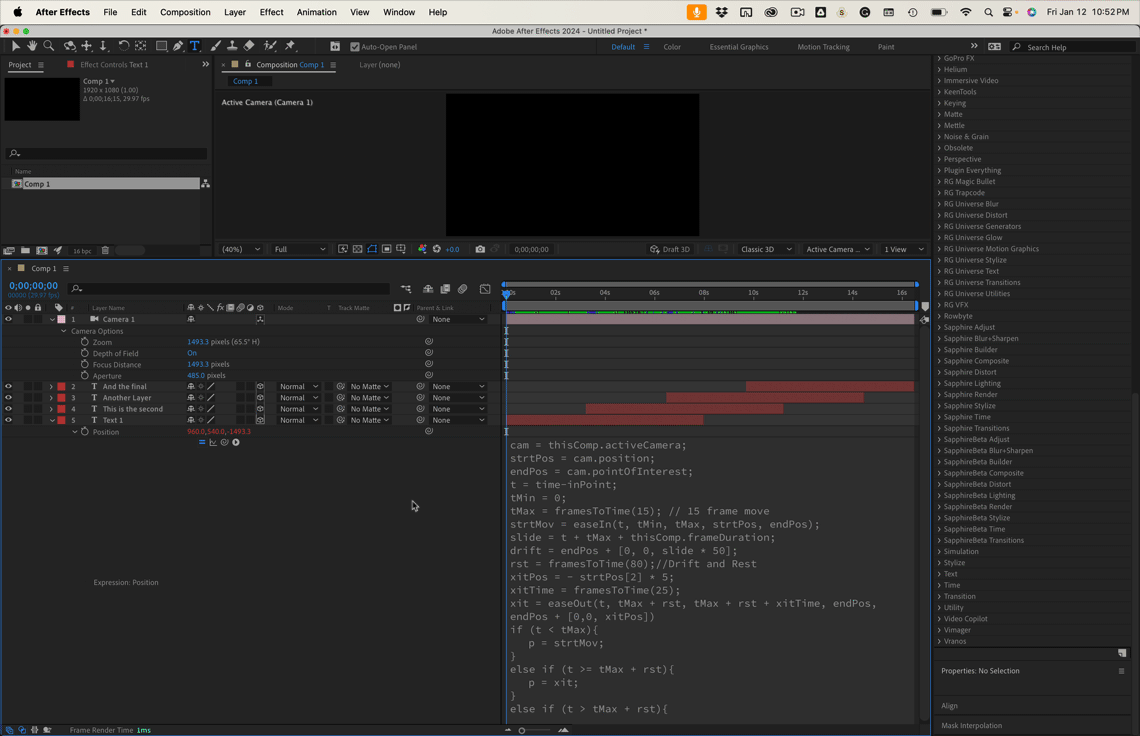Hide the 'Text 1' layer
The height and width of the screenshot is (736, 1140).
point(9,420)
